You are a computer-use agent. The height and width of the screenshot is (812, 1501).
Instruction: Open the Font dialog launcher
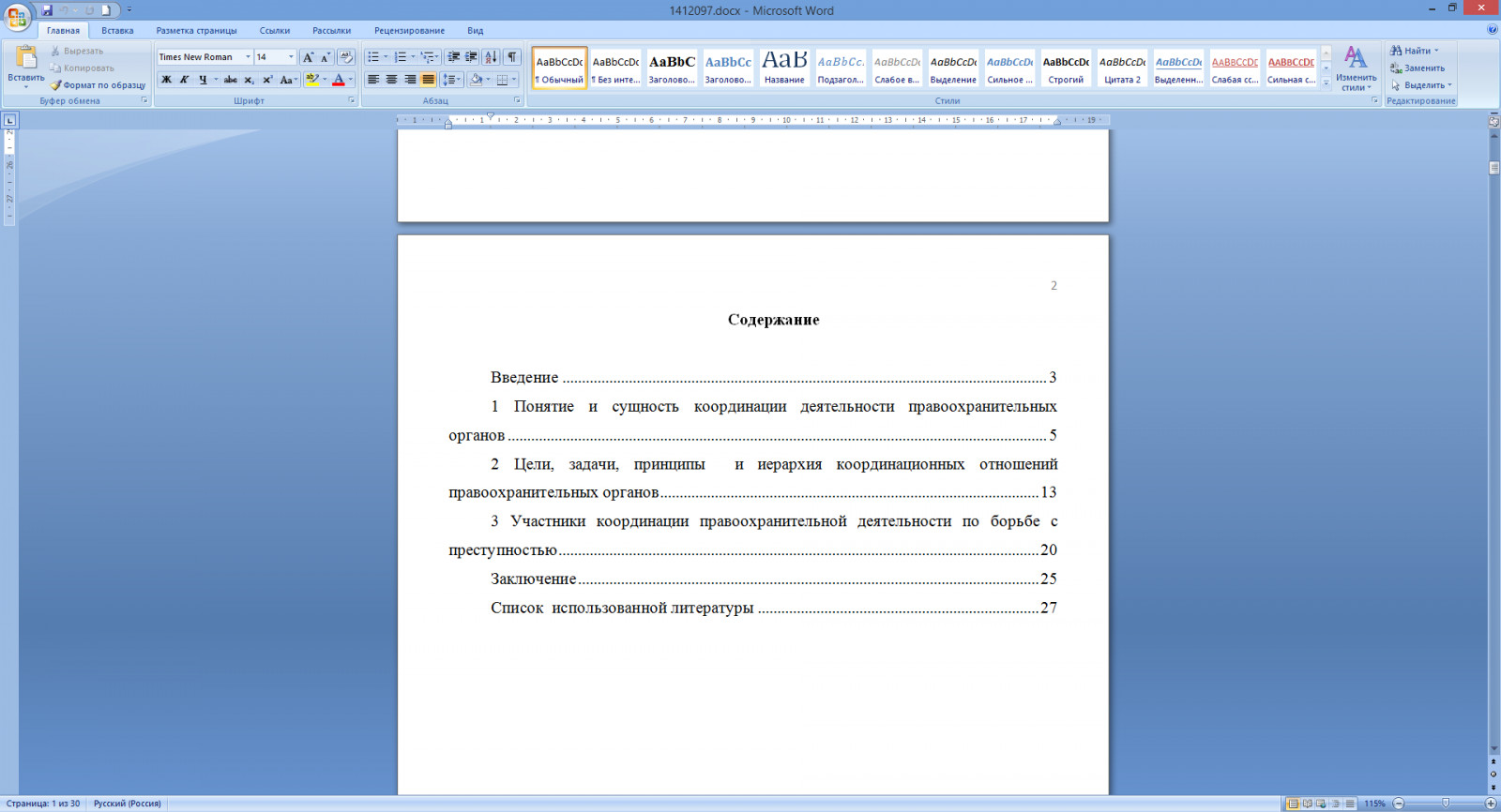click(x=352, y=100)
